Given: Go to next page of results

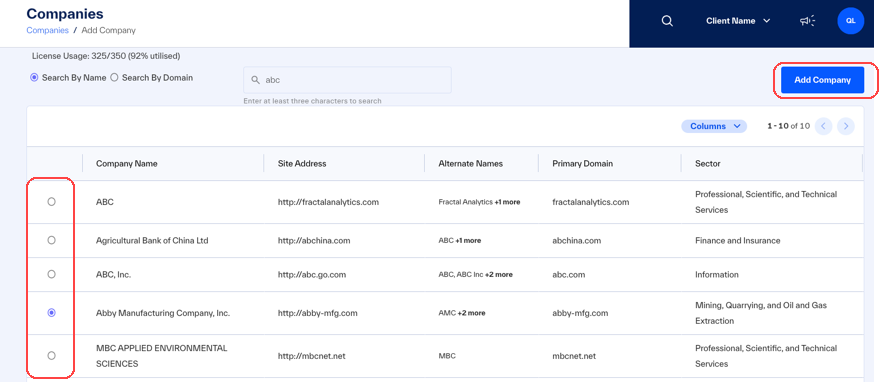Looking at the screenshot, I should pos(846,126).
